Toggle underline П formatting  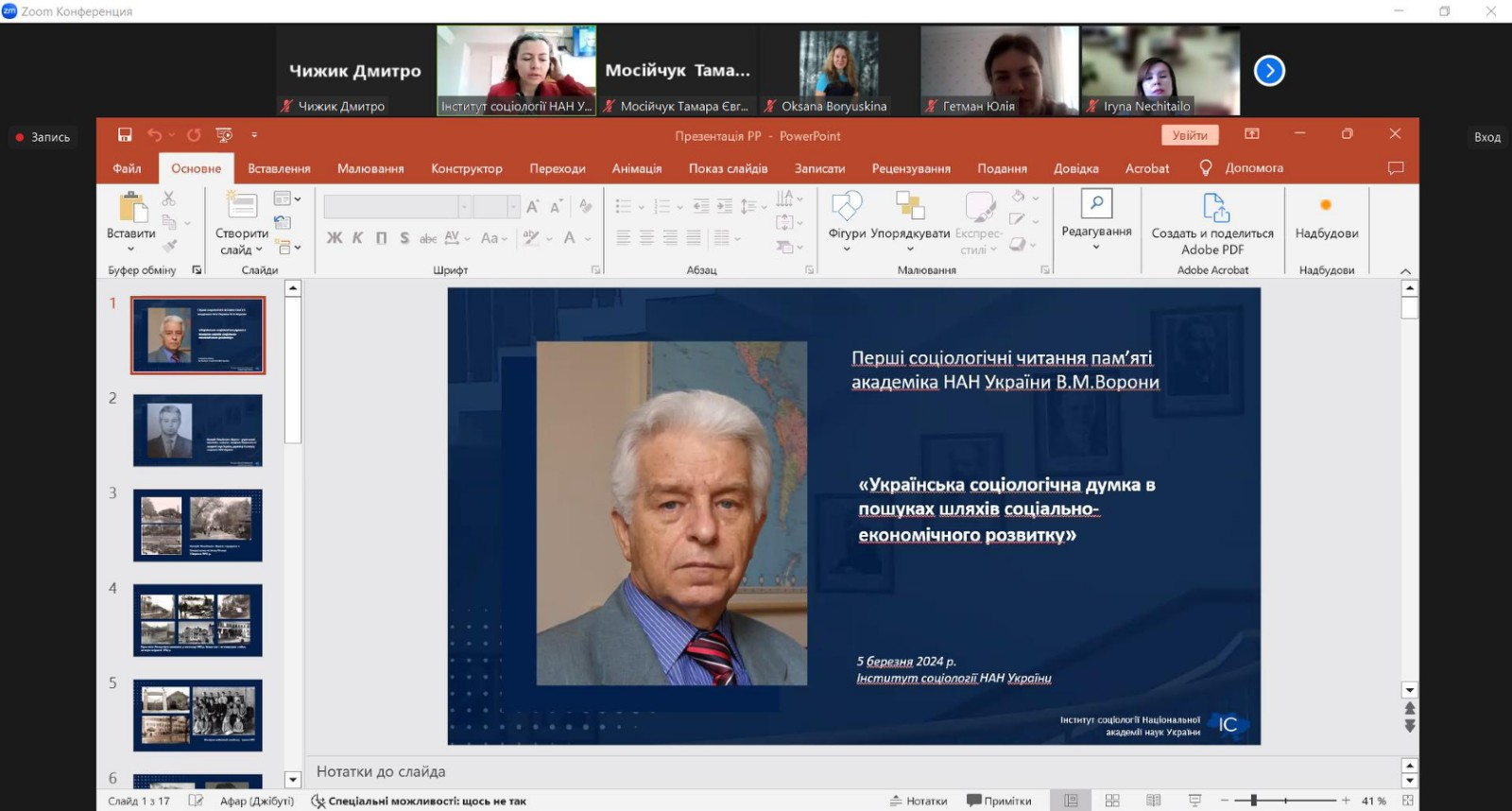(382, 238)
